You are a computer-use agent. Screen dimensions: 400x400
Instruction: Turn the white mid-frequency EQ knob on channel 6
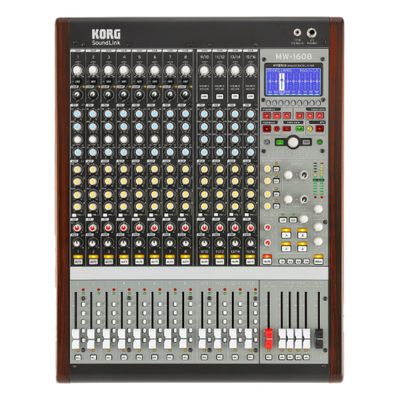pos(154,139)
